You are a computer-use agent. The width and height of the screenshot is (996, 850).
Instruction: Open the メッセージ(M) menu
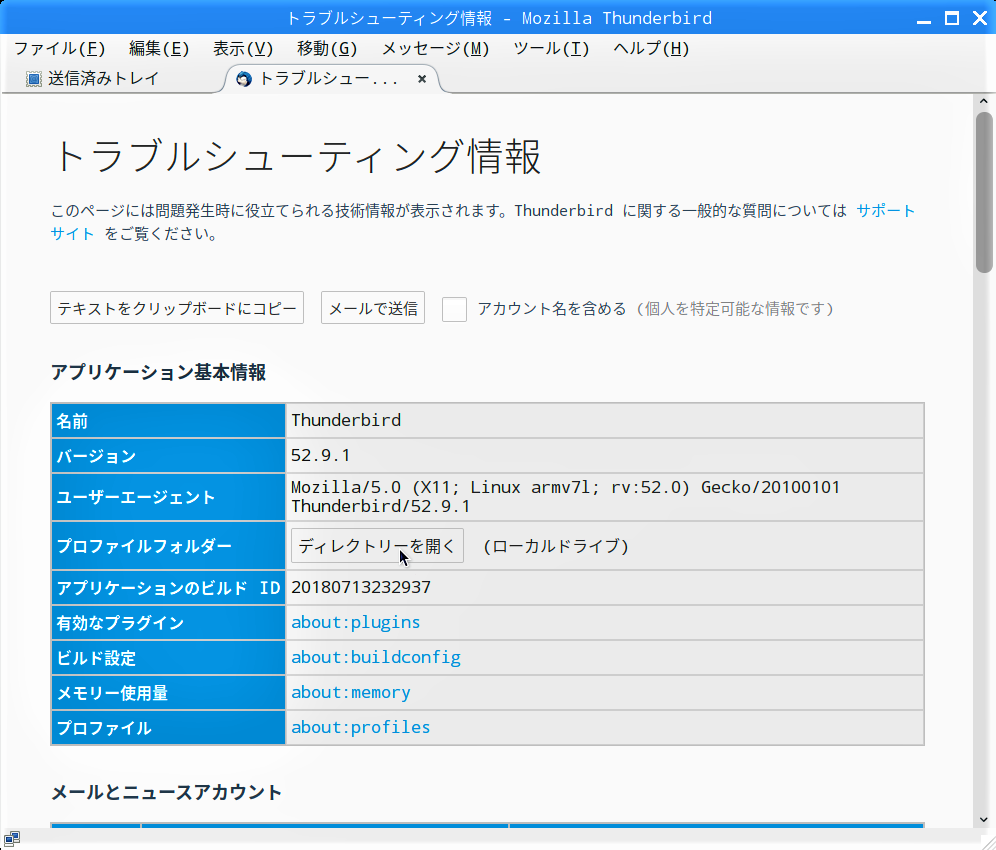coord(435,49)
